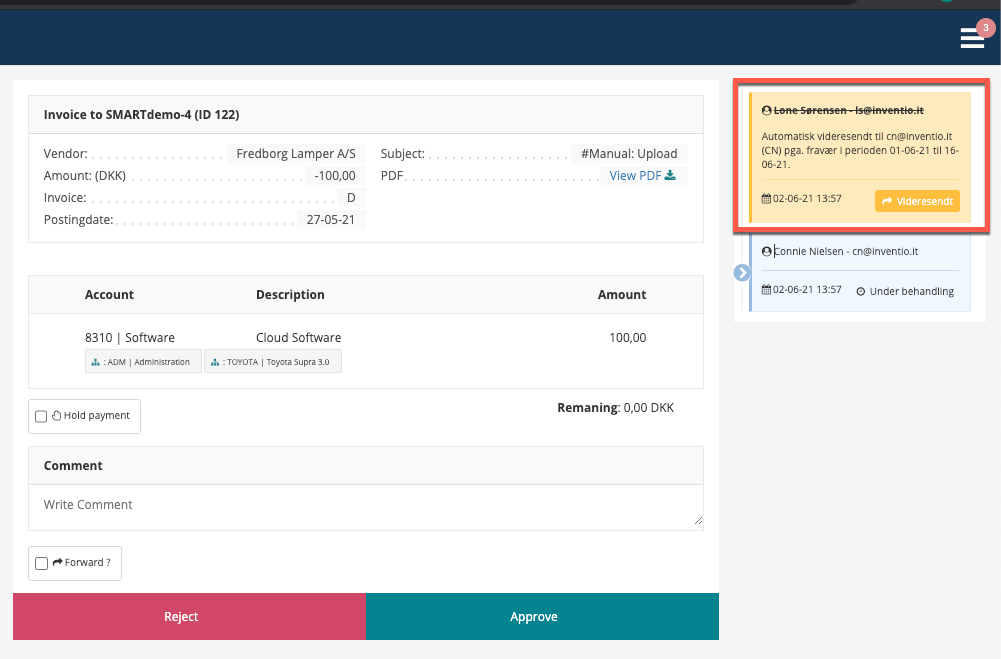Image resolution: width=1001 pixels, height=659 pixels.
Task: Click the user icon beside Lone Sørensen
Action: click(767, 110)
